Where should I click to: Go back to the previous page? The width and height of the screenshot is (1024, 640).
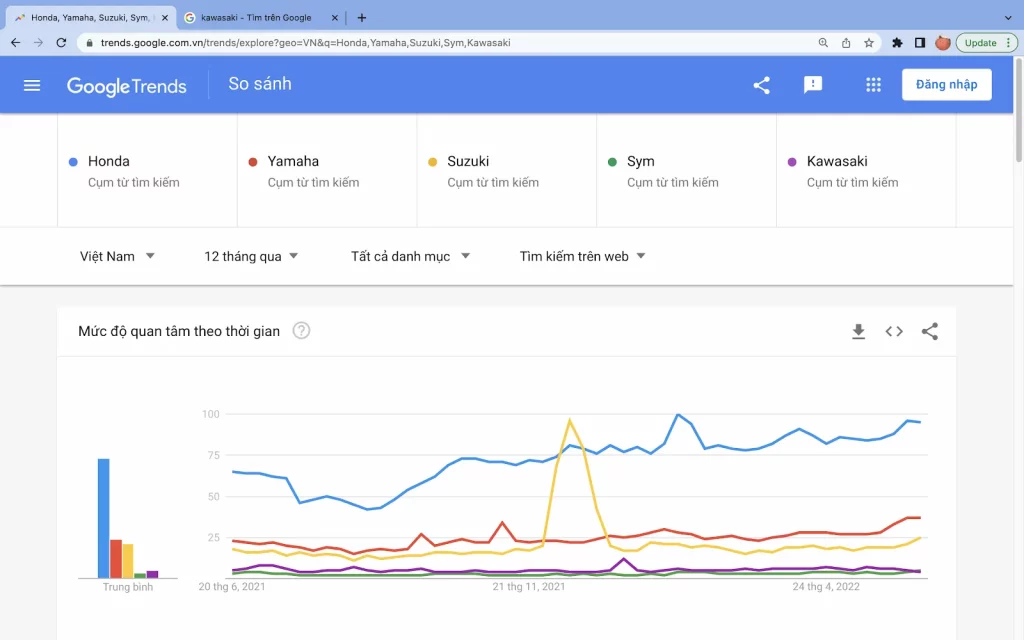(16, 42)
